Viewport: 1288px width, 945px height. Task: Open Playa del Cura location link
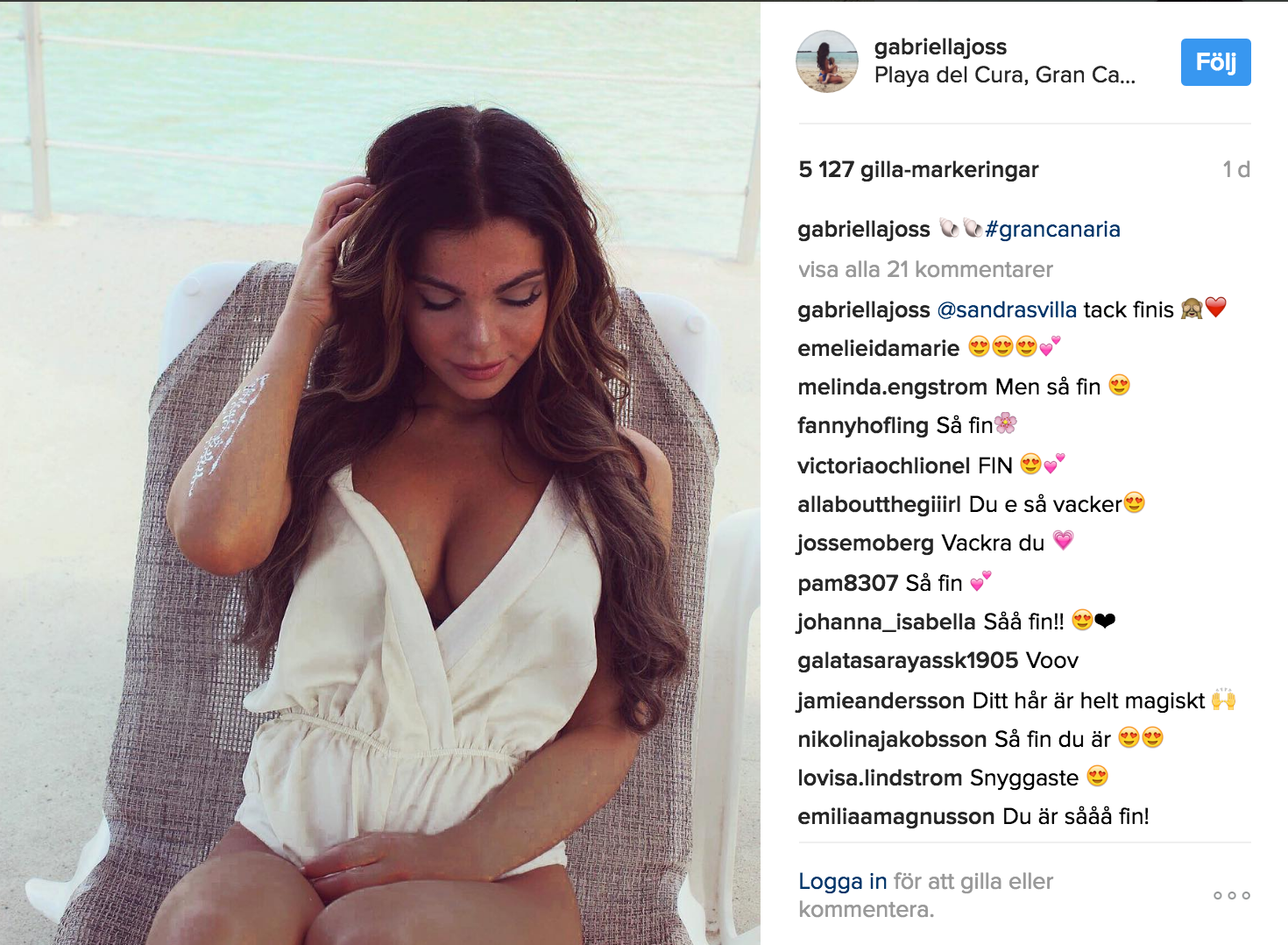1005,75
